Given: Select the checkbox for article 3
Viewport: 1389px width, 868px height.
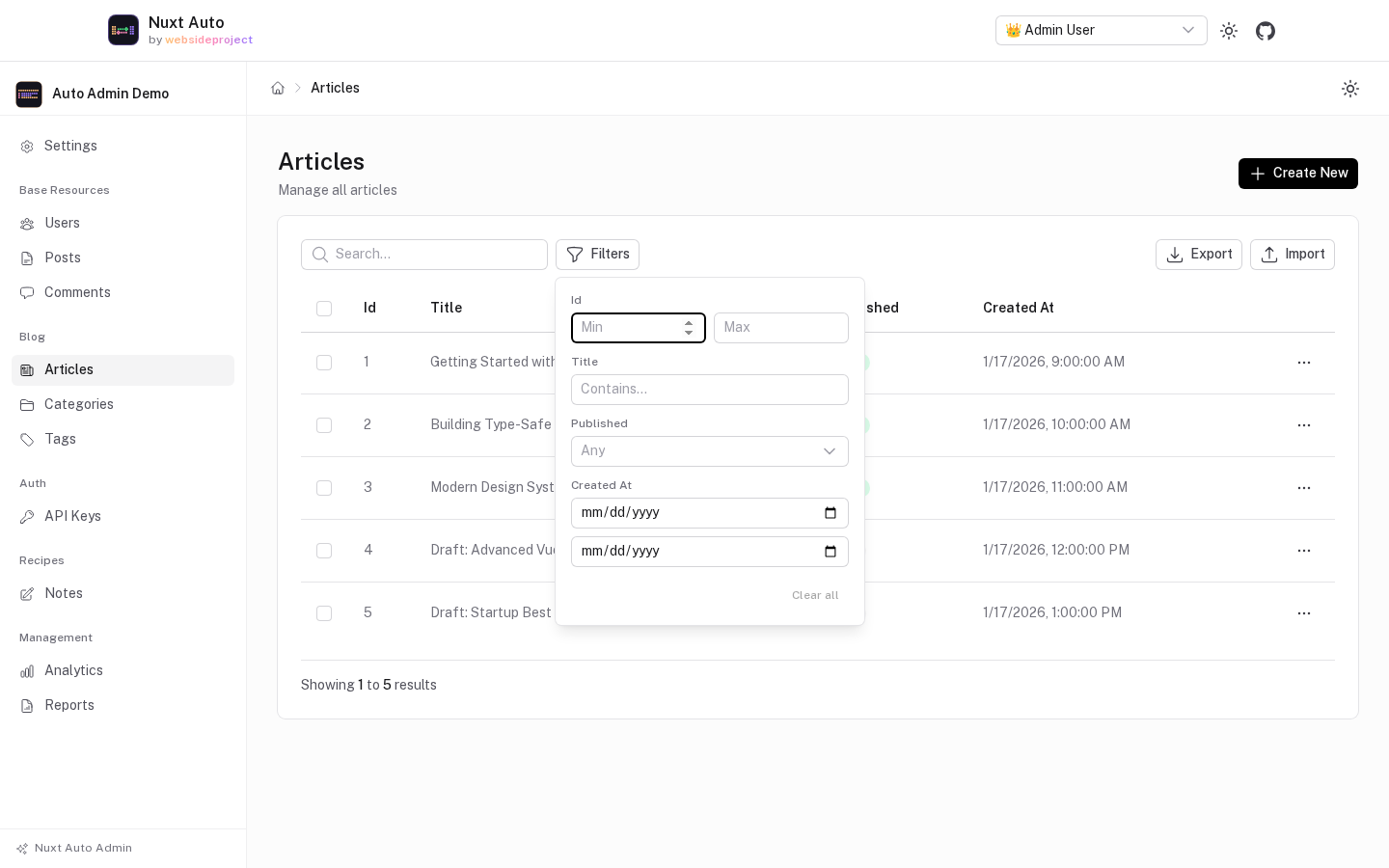Looking at the screenshot, I should click(324, 488).
